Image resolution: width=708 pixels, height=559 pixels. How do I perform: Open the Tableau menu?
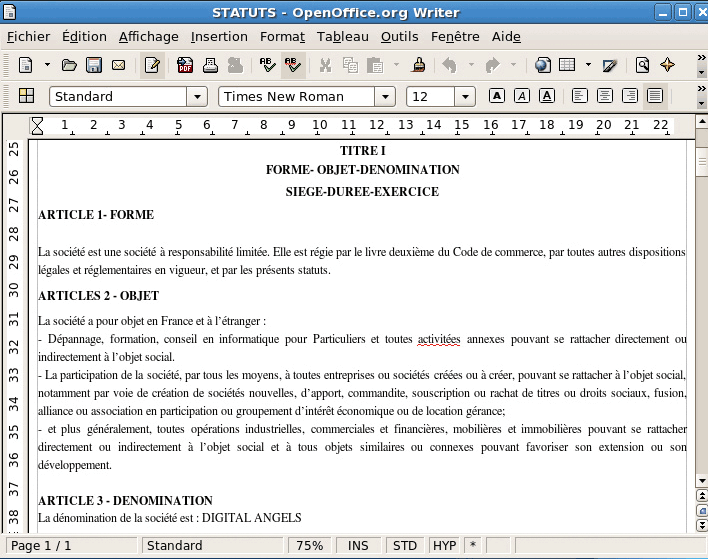click(342, 37)
